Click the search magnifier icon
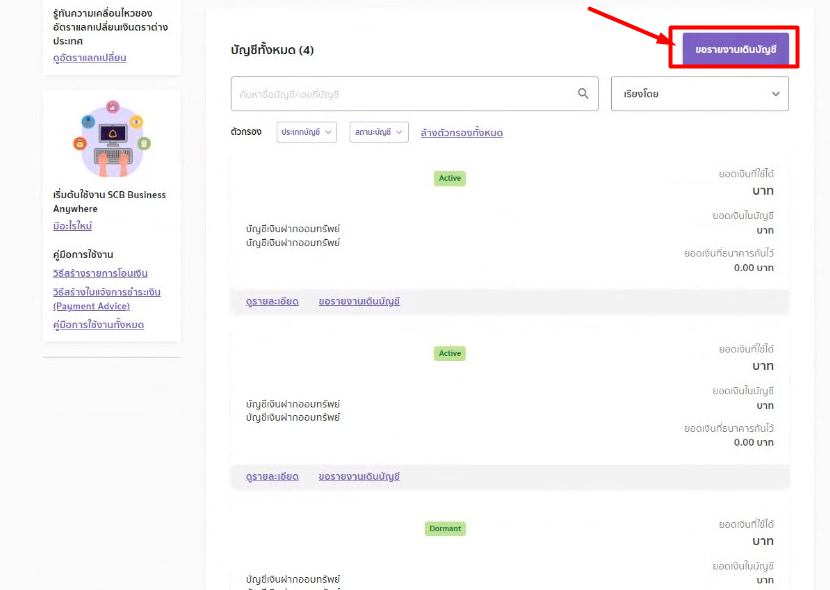 coord(583,94)
